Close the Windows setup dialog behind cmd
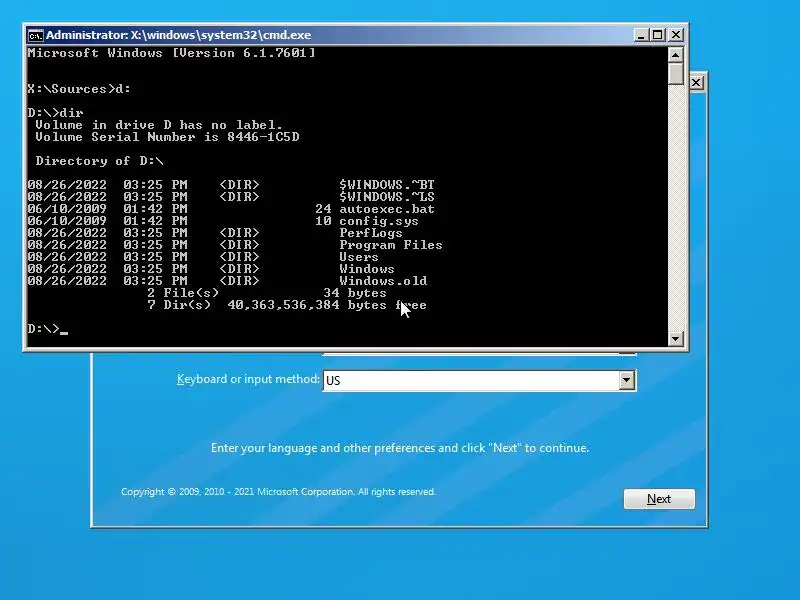 pos(696,83)
